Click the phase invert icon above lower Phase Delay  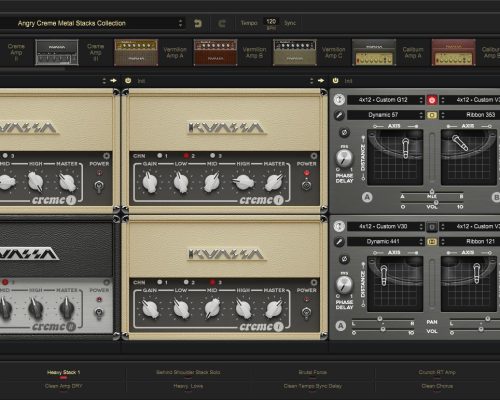(x=344, y=259)
